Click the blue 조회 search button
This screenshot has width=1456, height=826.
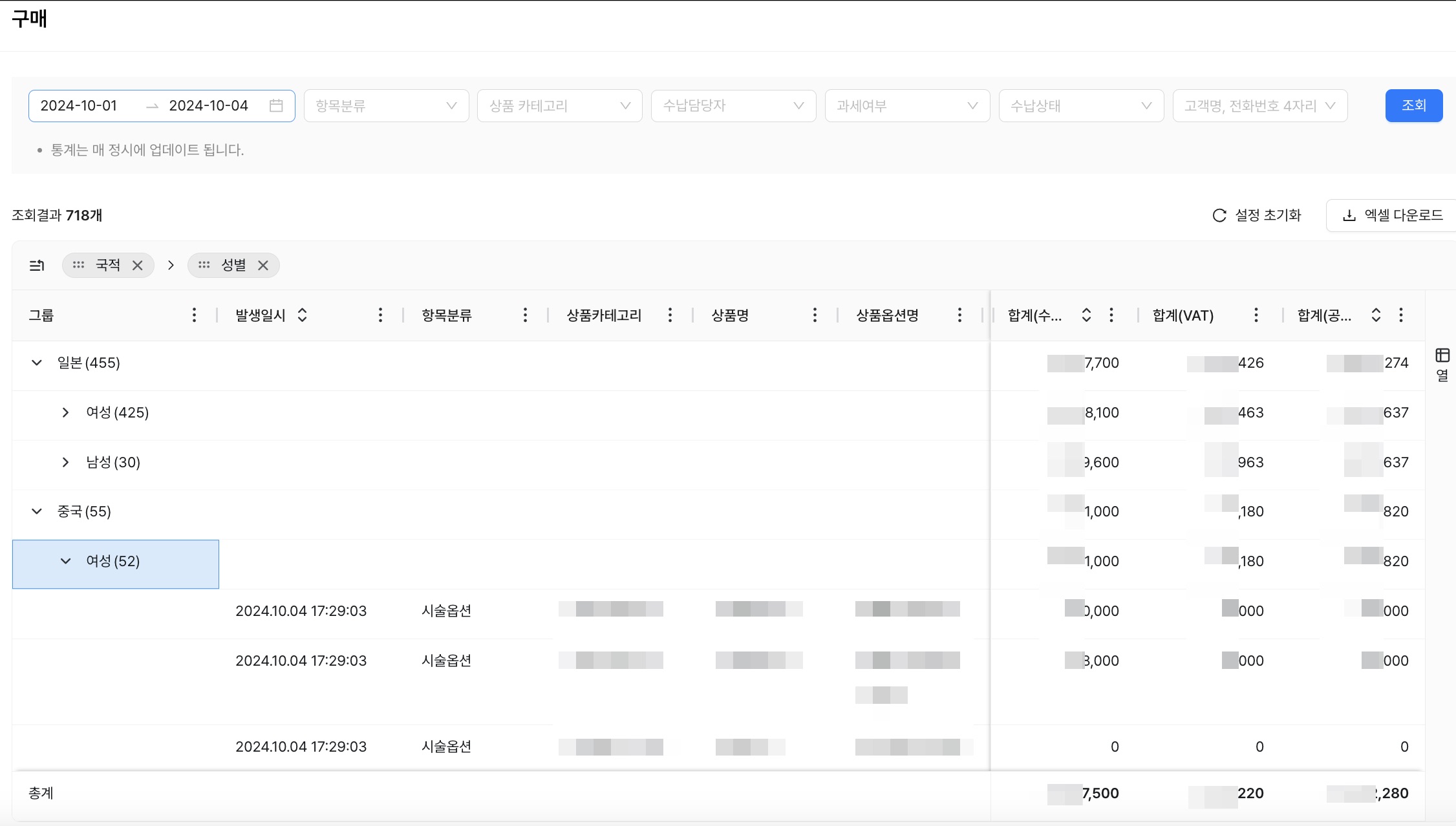[x=1413, y=105]
